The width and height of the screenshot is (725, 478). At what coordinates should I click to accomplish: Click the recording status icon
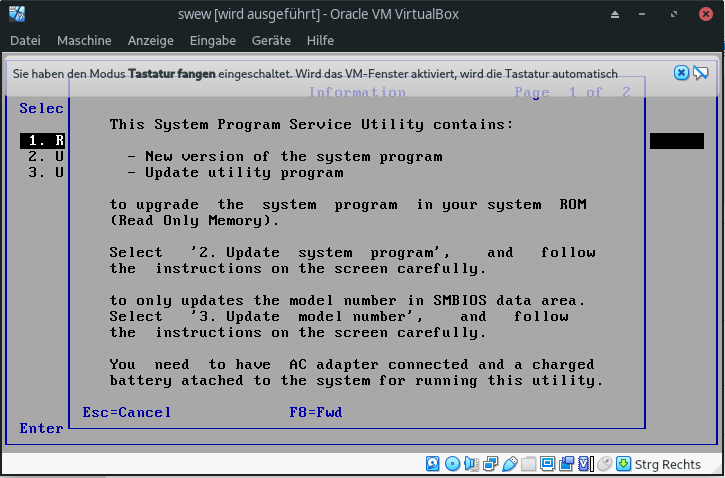coord(566,464)
